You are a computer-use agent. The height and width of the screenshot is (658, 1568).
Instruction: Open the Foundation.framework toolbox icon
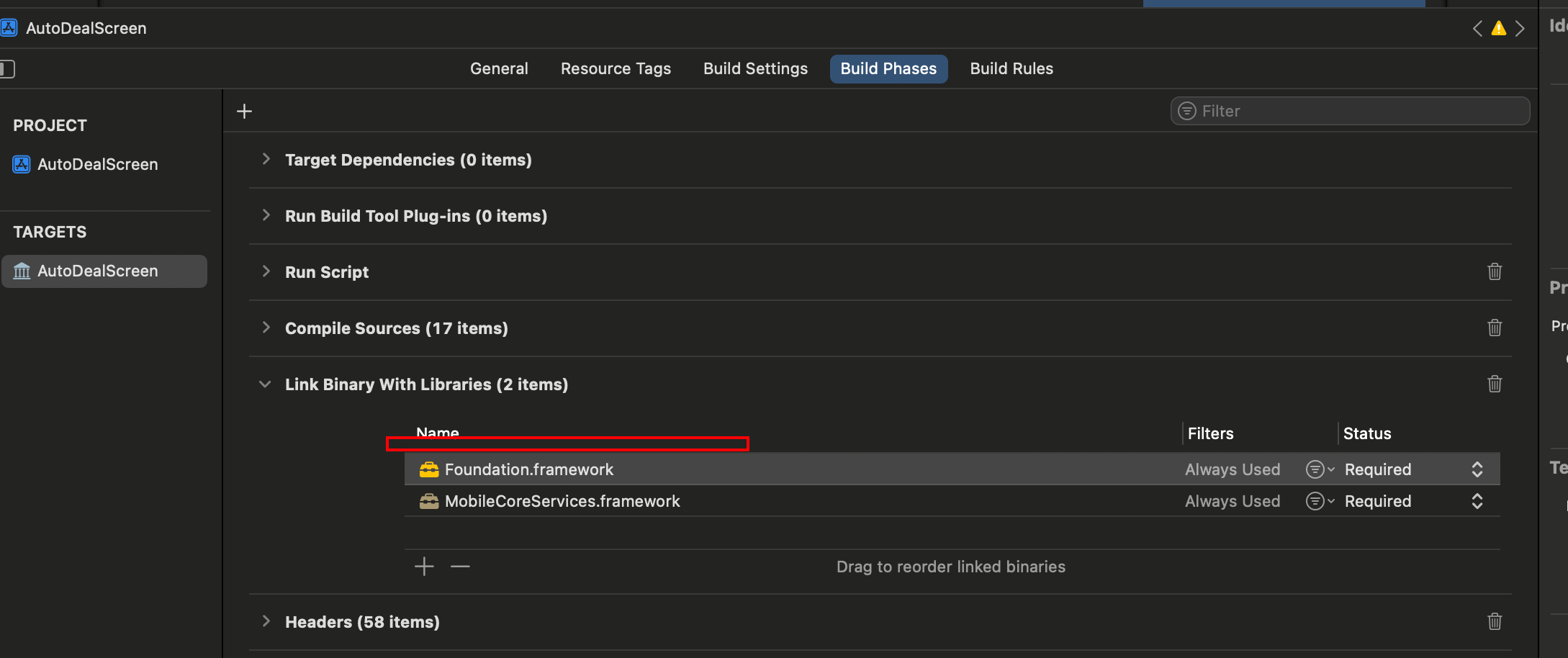click(430, 469)
